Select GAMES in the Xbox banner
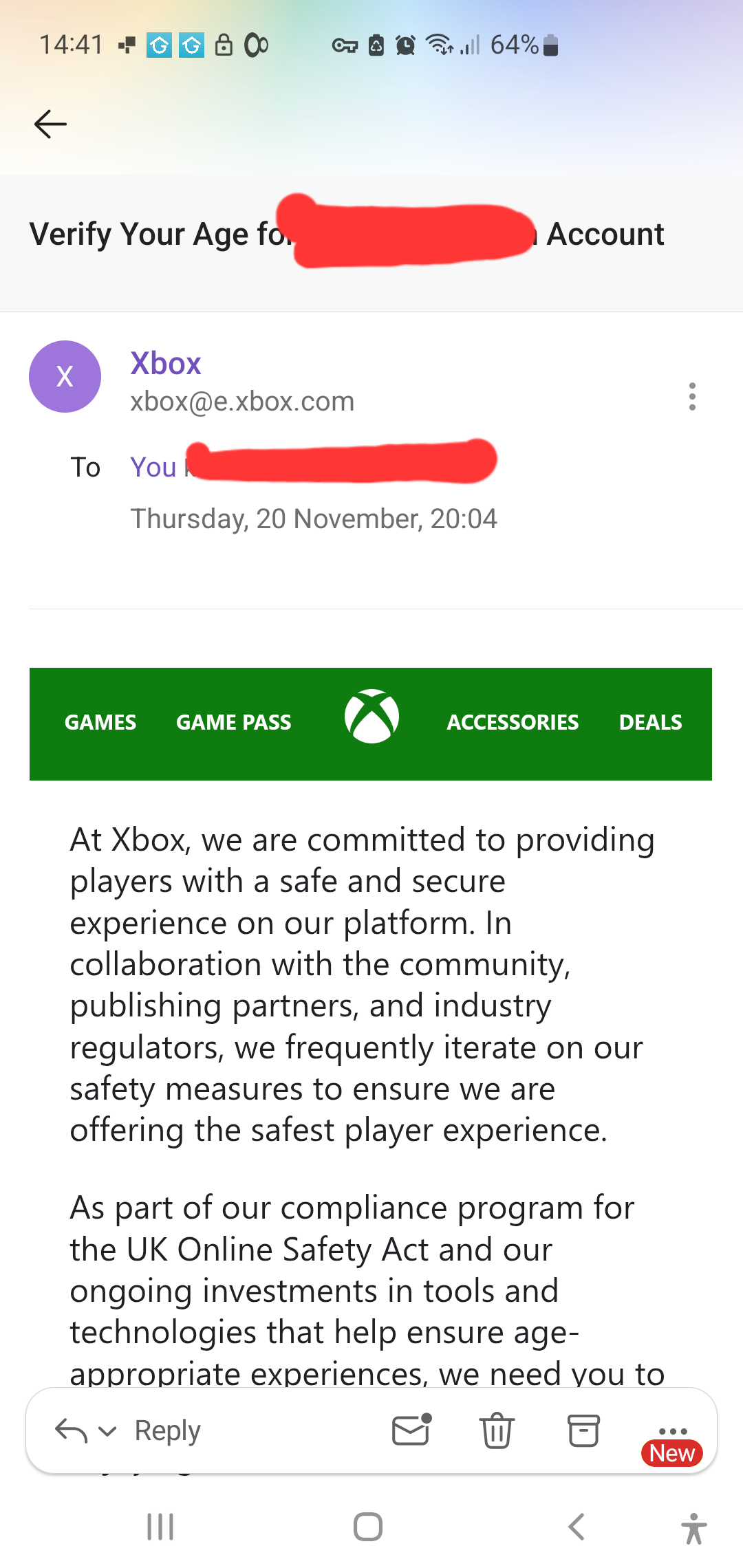The width and height of the screenshot is (743, 1568). point(100,722)
